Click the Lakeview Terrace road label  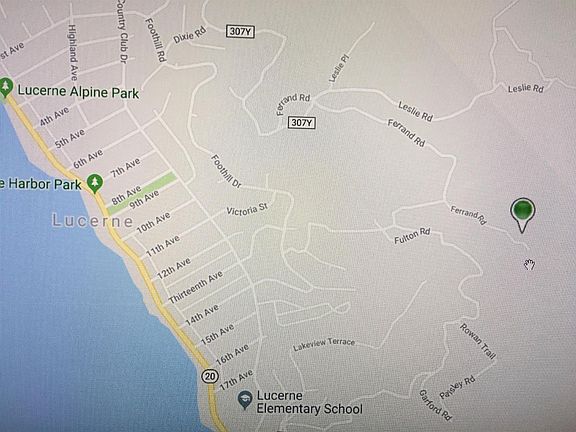[324, 344]
